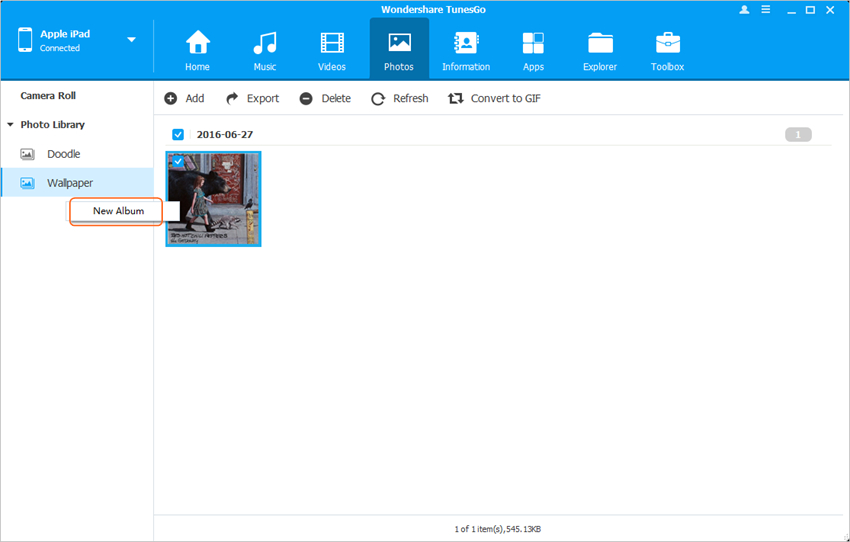Convert the selected photo to GIF
The width and height of the screenshot is (850, 542).
pyautogui.click(x=494, y=98)
